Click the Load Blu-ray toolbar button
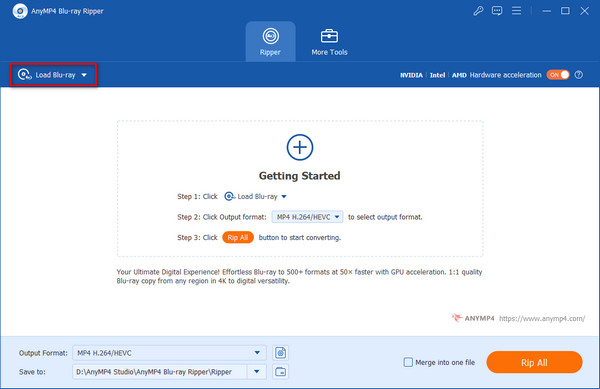600x389 pixels. [53, 75]
